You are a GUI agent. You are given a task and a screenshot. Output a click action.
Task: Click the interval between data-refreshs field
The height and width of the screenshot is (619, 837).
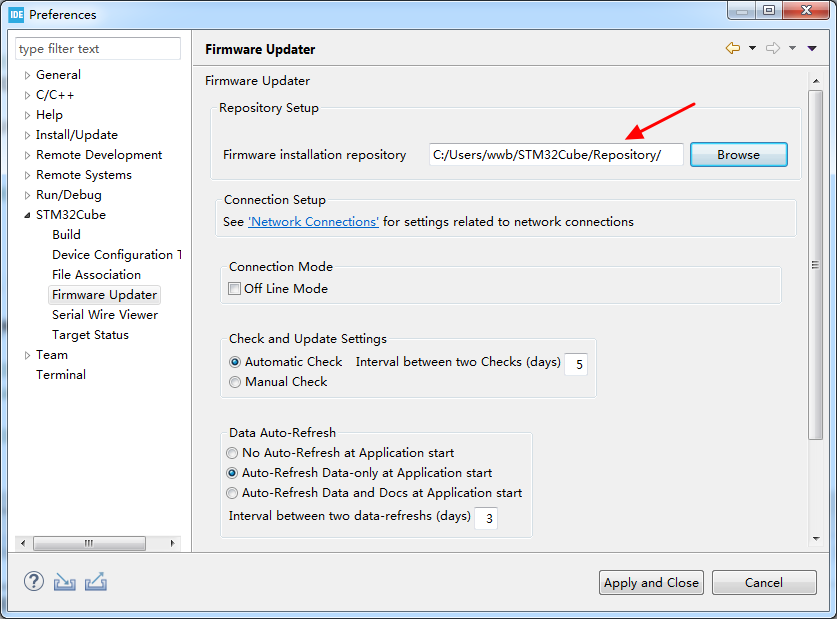(486, 518)
